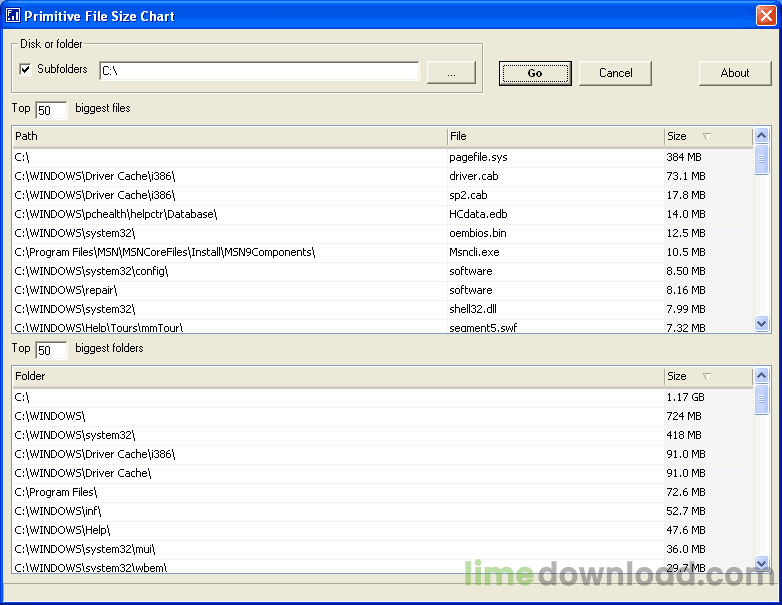
Task: Click the path field containing C:\
Action: click(259, 71)
